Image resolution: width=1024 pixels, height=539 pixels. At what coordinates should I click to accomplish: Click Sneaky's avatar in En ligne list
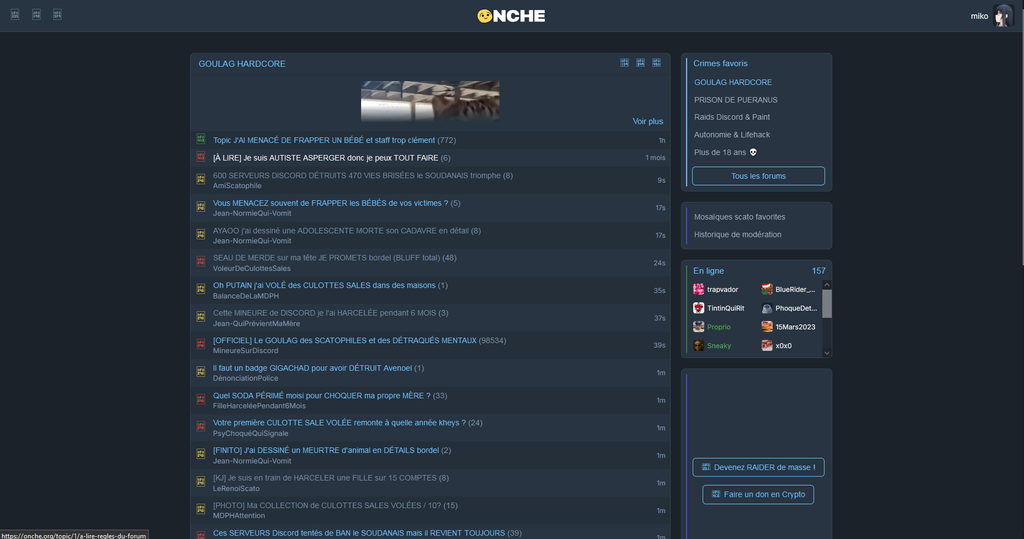coord(699,346)
